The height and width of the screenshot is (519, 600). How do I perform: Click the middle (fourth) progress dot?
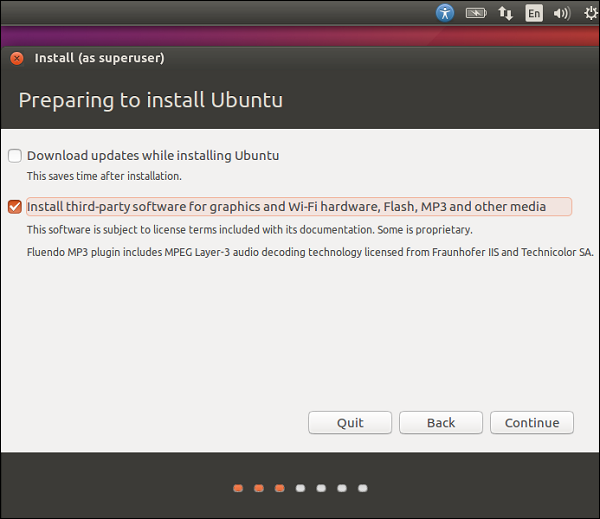pyautogui.click(x=300, y=489)
